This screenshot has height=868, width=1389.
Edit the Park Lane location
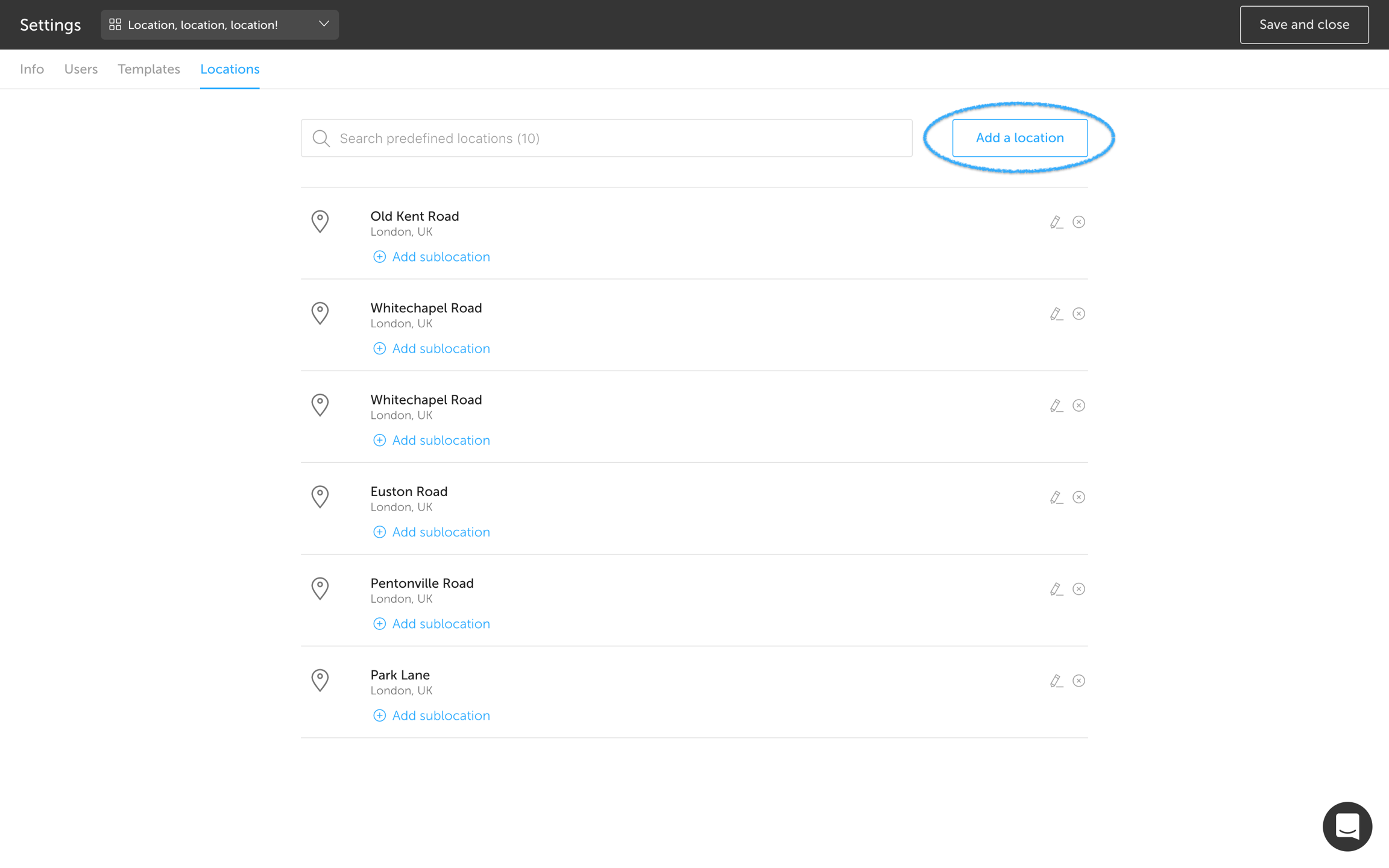coord(1056,681)
